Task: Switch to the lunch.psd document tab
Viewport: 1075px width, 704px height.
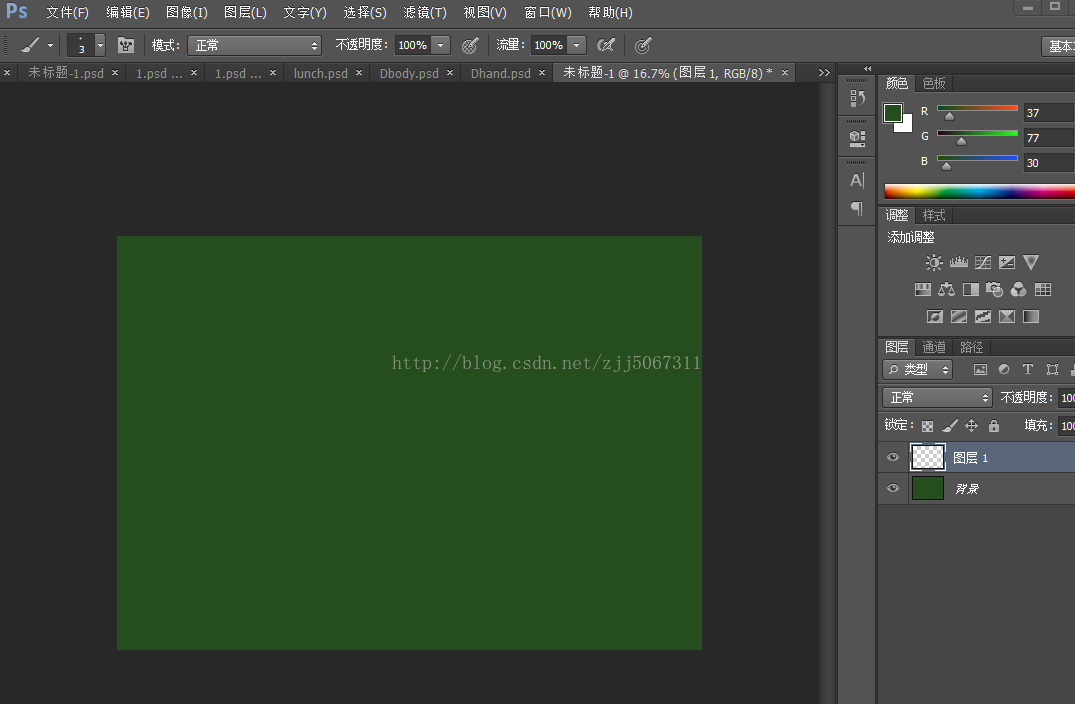Action: 320,73
